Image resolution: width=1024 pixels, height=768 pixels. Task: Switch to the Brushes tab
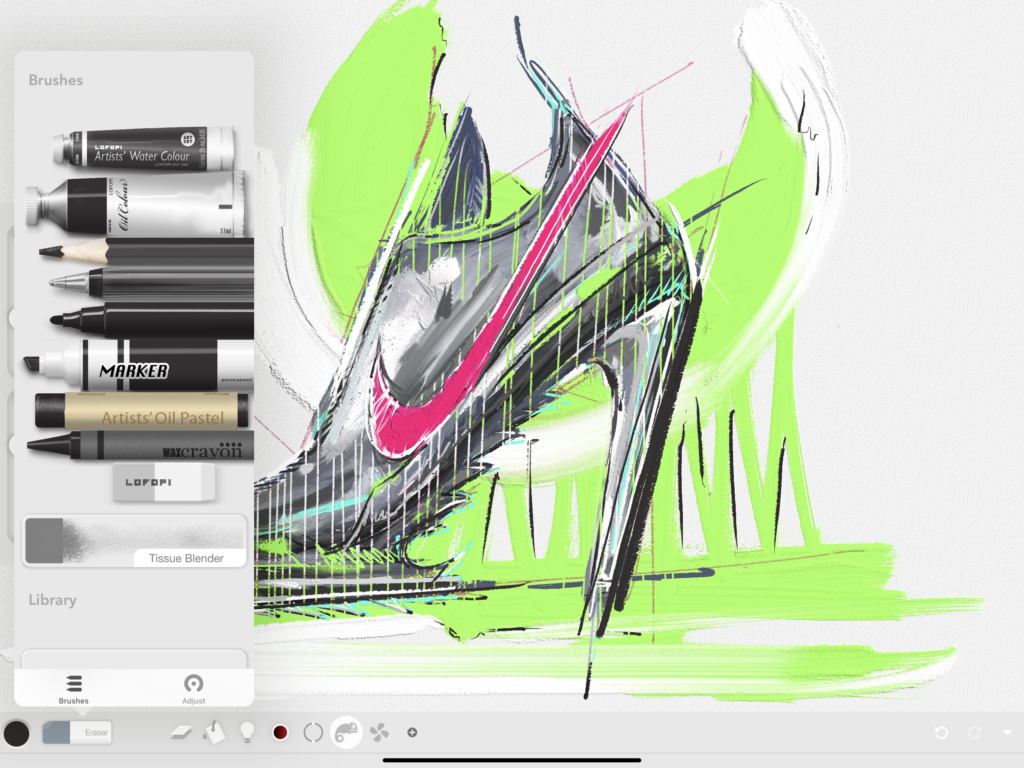point(74,690)
